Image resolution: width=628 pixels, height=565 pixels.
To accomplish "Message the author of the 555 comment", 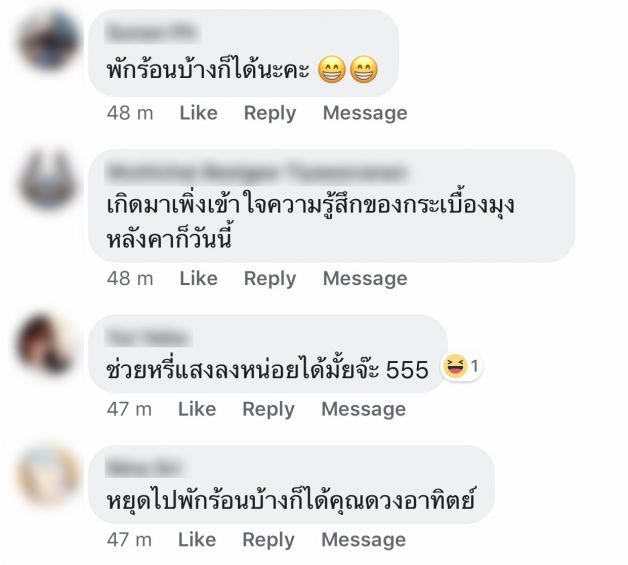I will [363, 410].
